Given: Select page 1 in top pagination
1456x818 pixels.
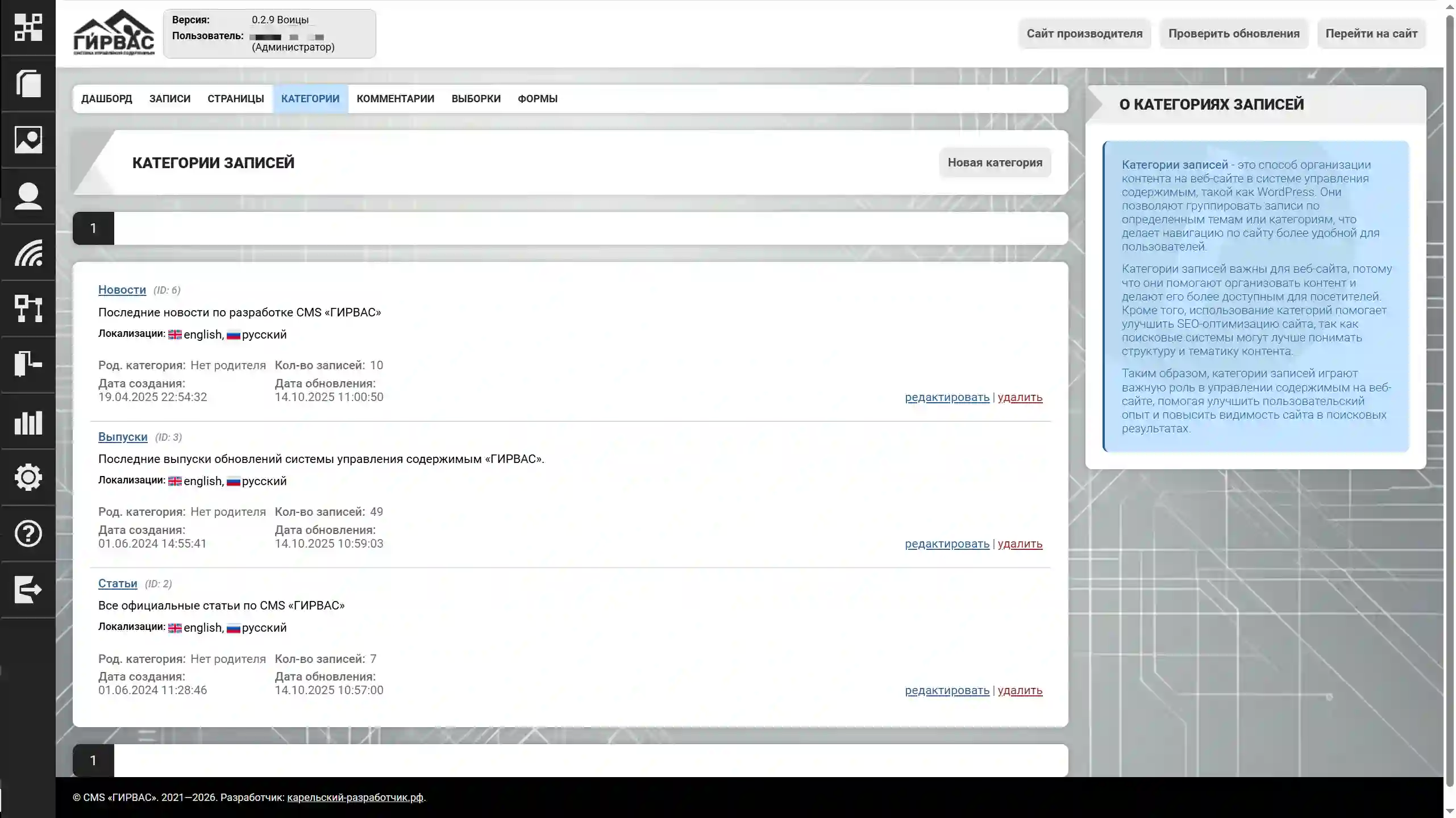Looking at the screenshot, I should 93,228.
